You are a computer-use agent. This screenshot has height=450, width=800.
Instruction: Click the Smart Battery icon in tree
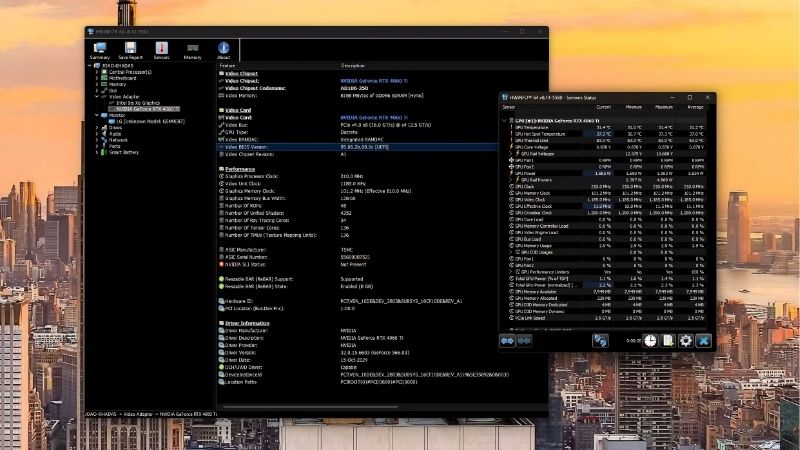click(x=104, y=152)
